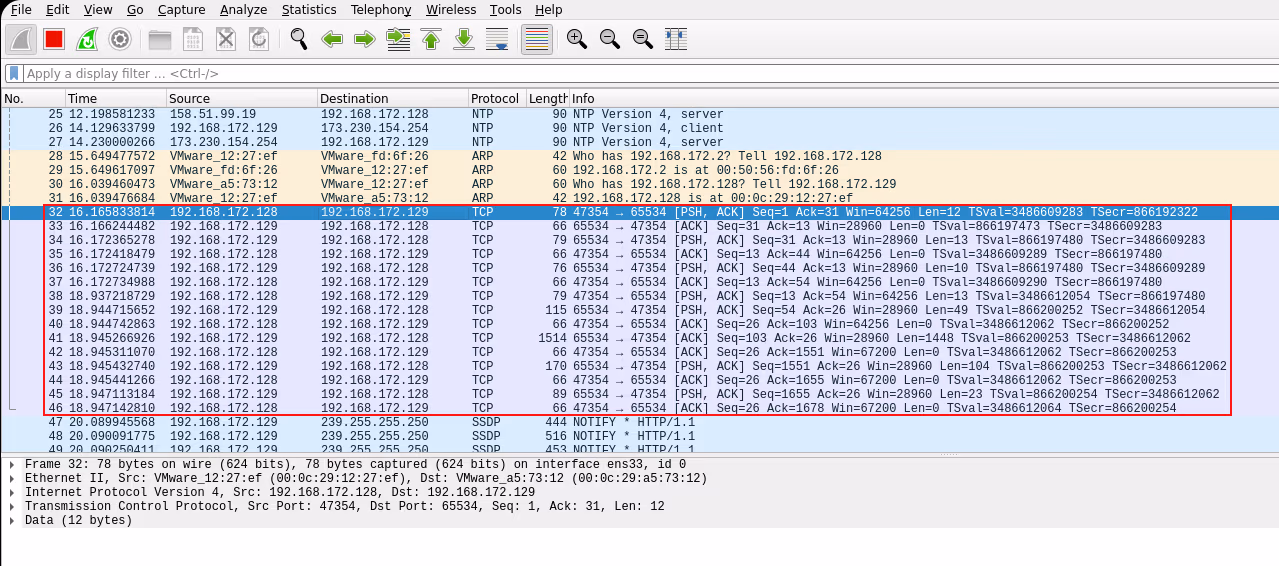Sort packets by the Info column

click(924, 98)
